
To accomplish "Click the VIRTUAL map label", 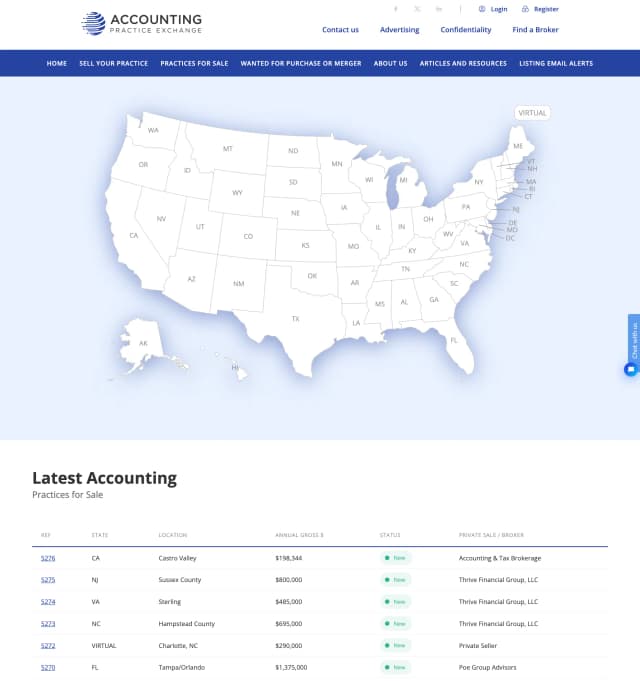I will [532, 113].
